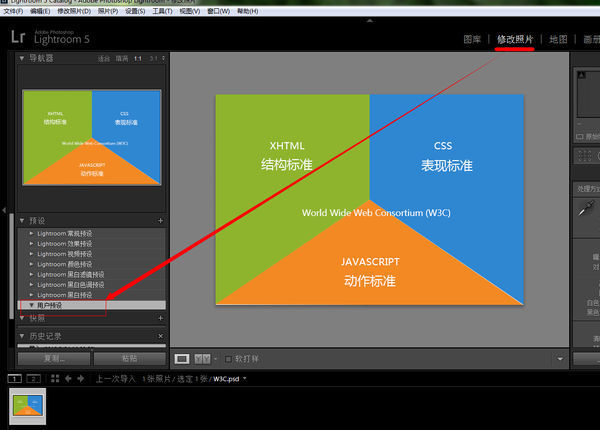Collapse the Navigator panel triangle
The image size is (600, 430).
(22, 58)
